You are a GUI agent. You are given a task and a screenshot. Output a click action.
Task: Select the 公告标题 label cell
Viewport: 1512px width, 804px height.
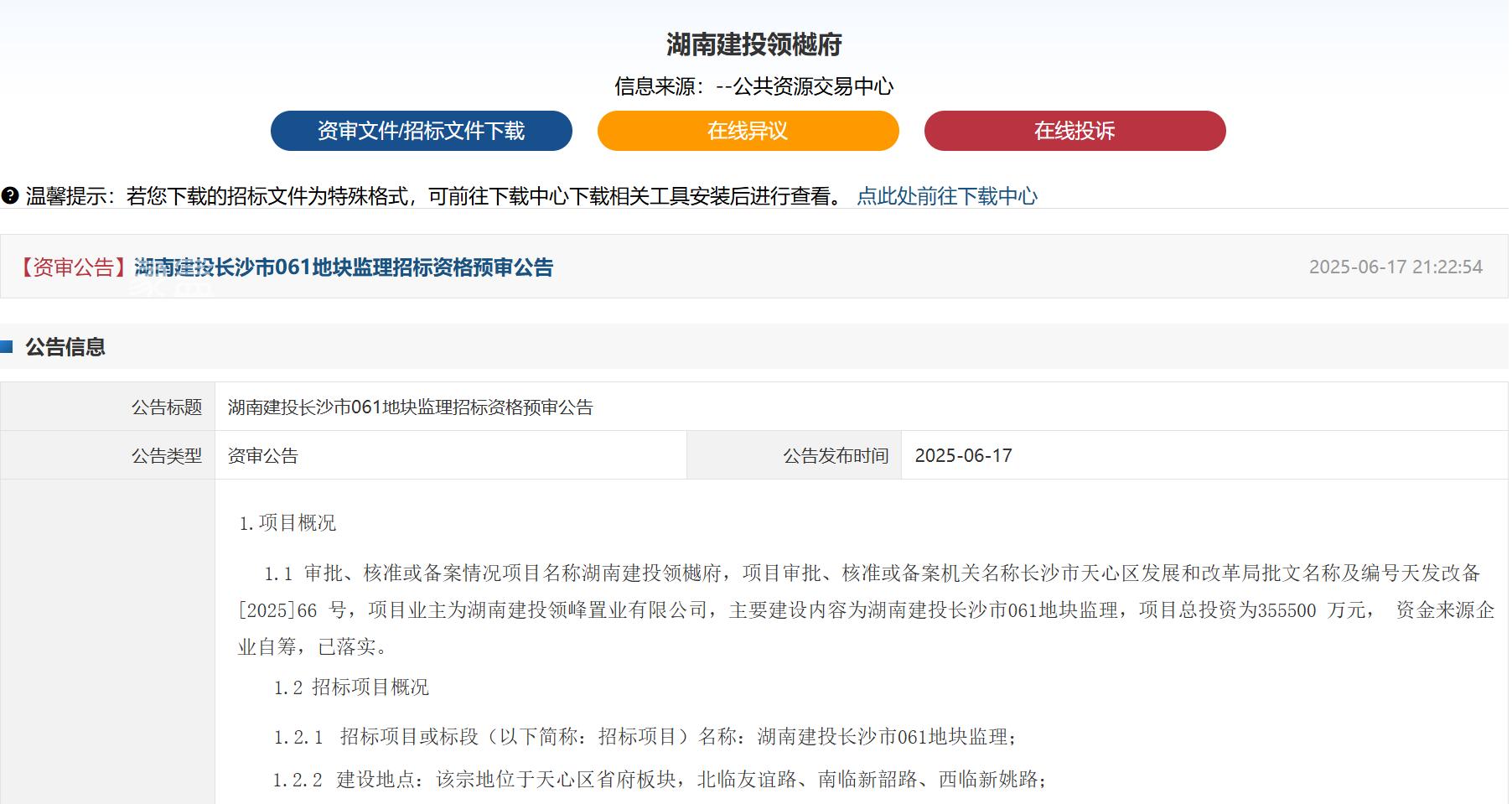(x=108, y=407)
